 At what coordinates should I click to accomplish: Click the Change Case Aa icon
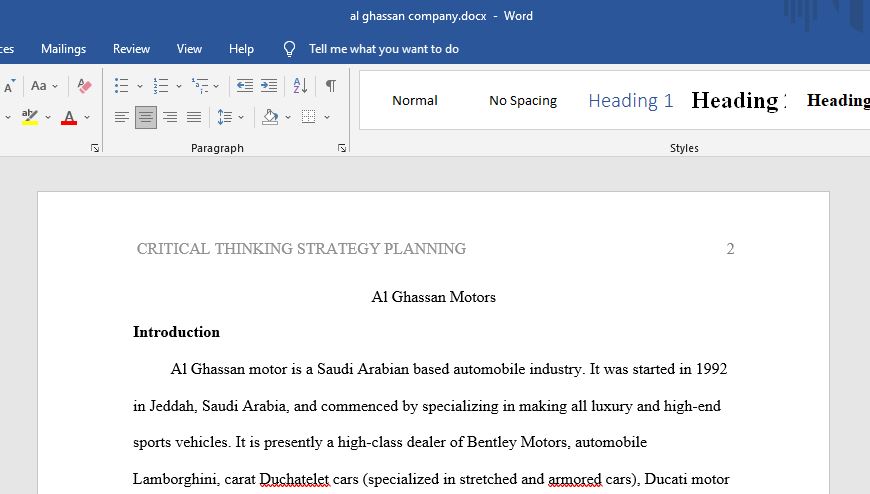(38, 85)
